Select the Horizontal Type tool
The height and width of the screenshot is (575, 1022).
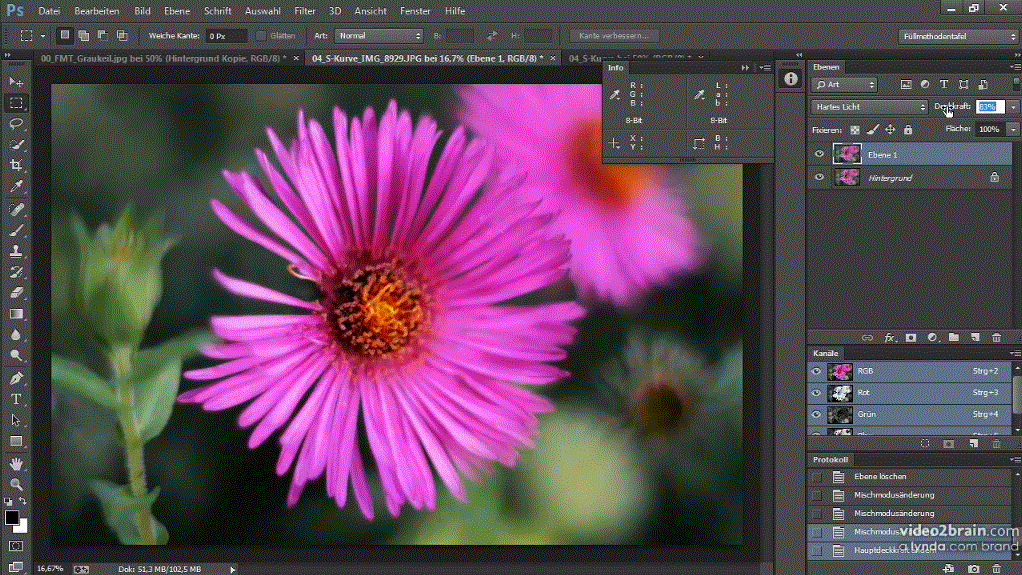coord(16,399)
